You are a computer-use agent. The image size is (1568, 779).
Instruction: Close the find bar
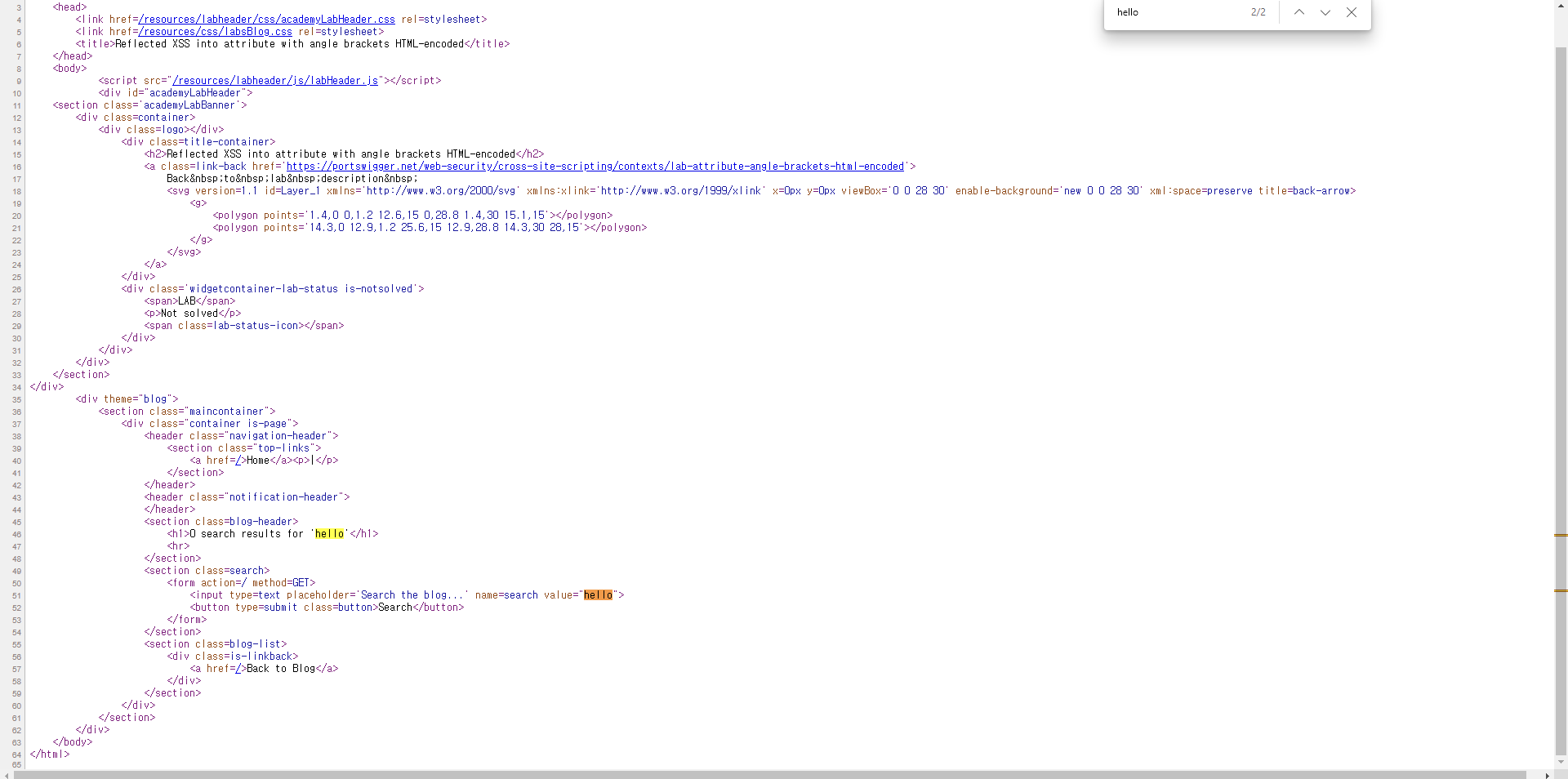click(1351, 12)
